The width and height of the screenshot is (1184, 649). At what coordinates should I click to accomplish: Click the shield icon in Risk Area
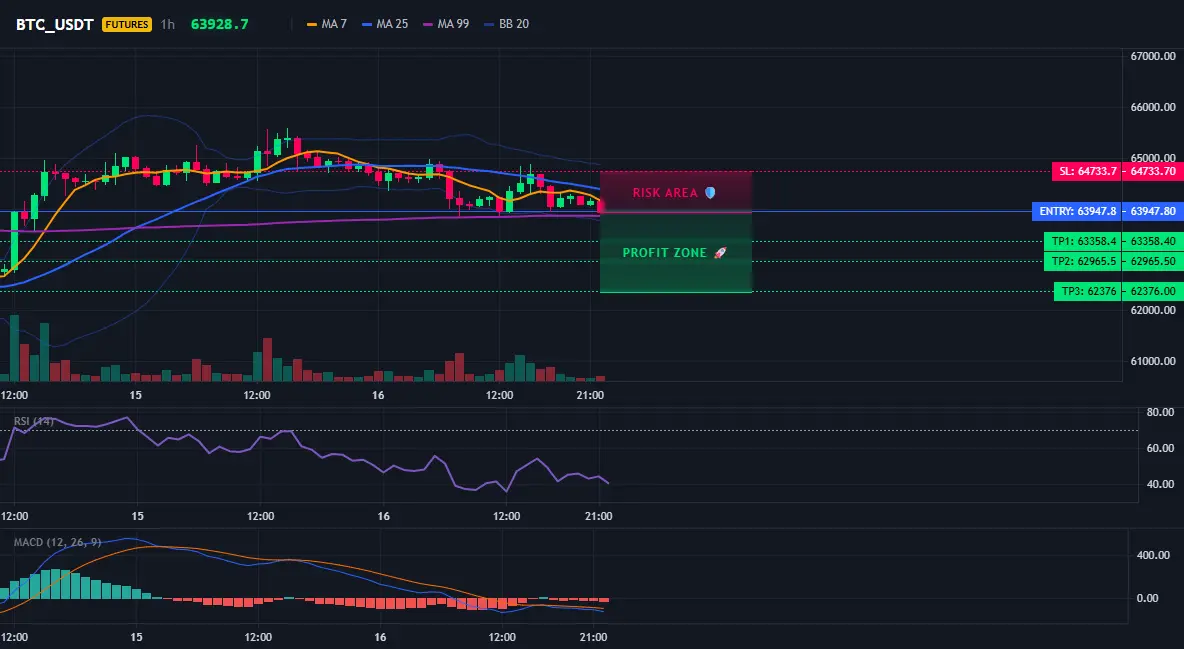pos(709,193)
